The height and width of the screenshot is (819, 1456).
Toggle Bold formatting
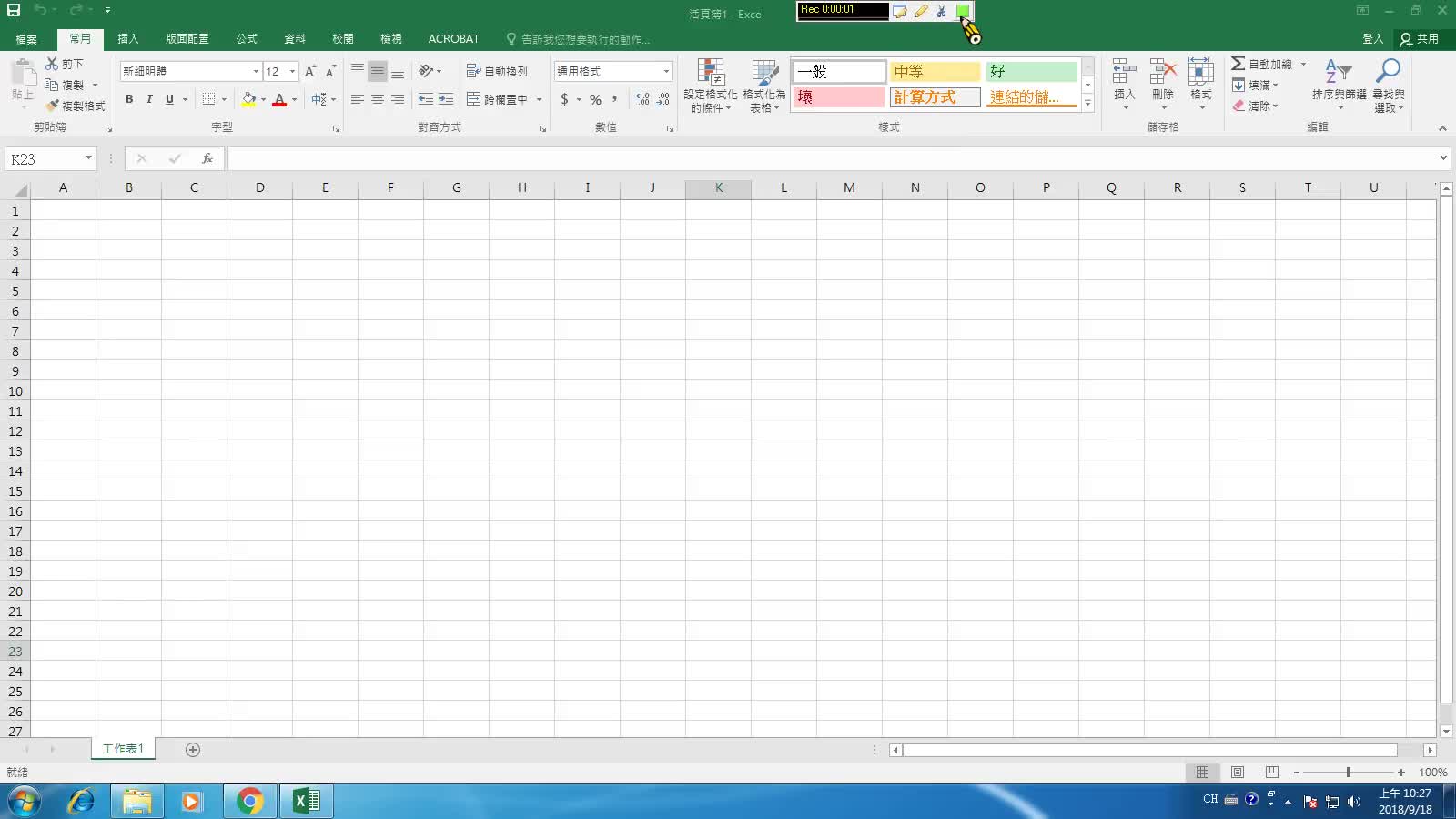click(x=129, y=99)
